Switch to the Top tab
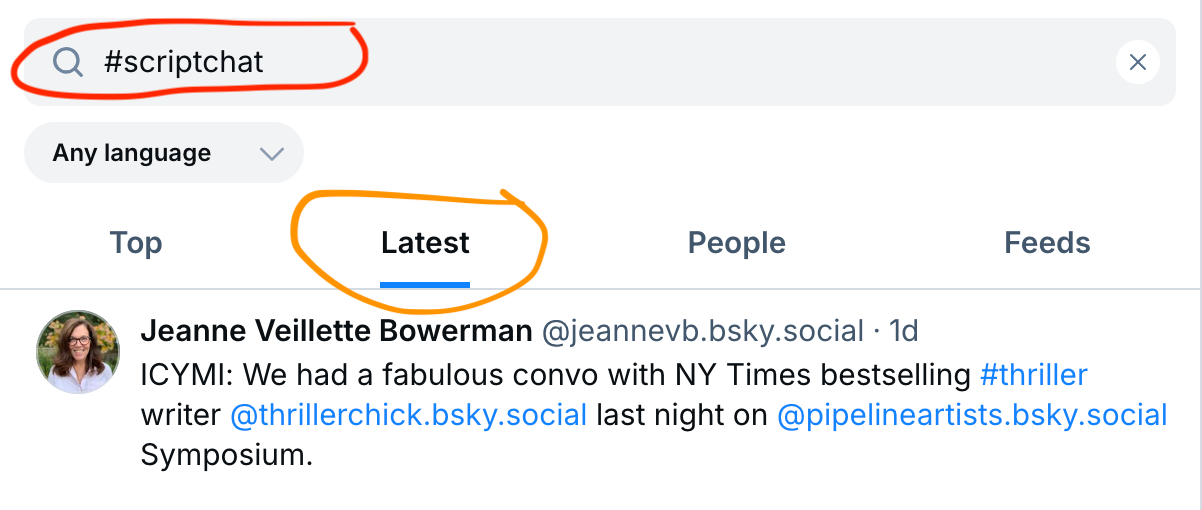The height and width of the screenshot is (510, 1202). point(136,243)
